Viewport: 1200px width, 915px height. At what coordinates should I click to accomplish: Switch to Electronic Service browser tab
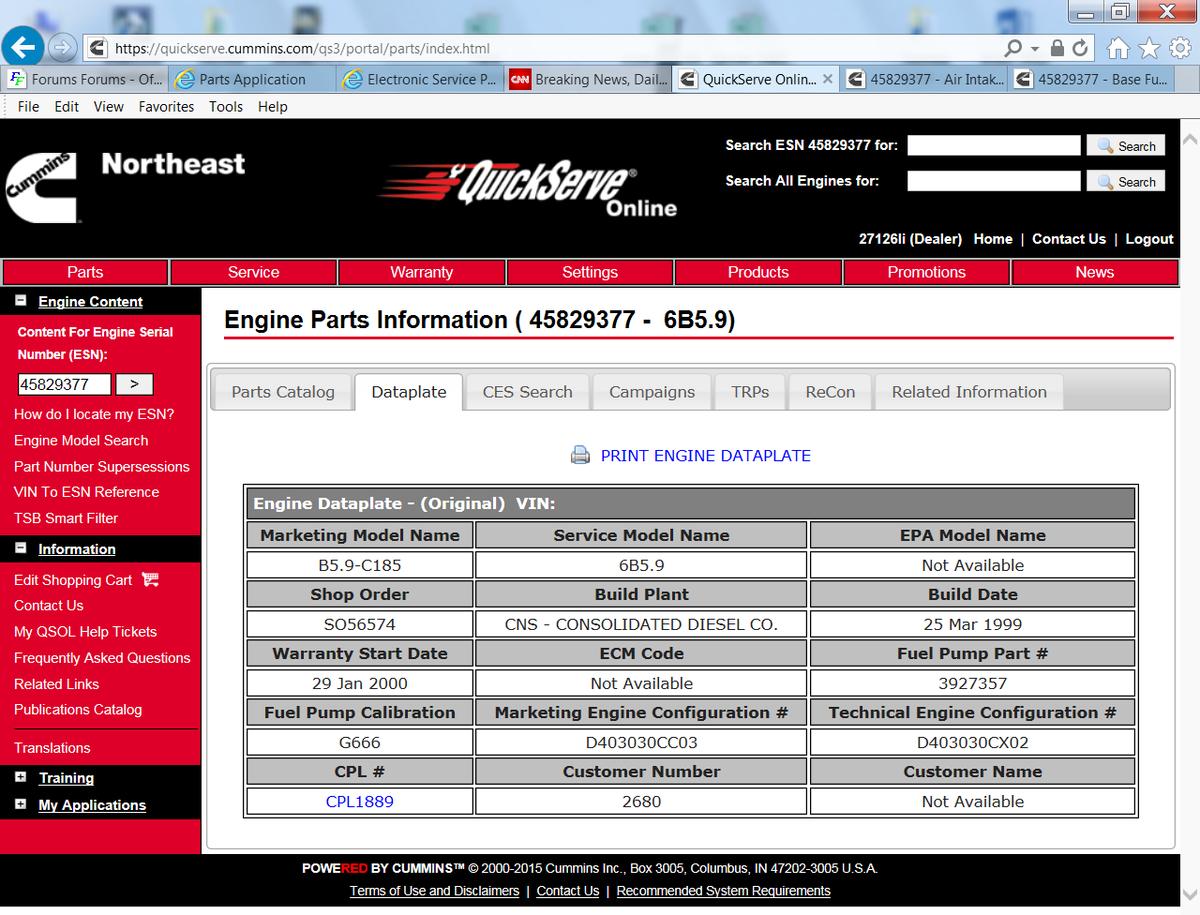(421, 79)
